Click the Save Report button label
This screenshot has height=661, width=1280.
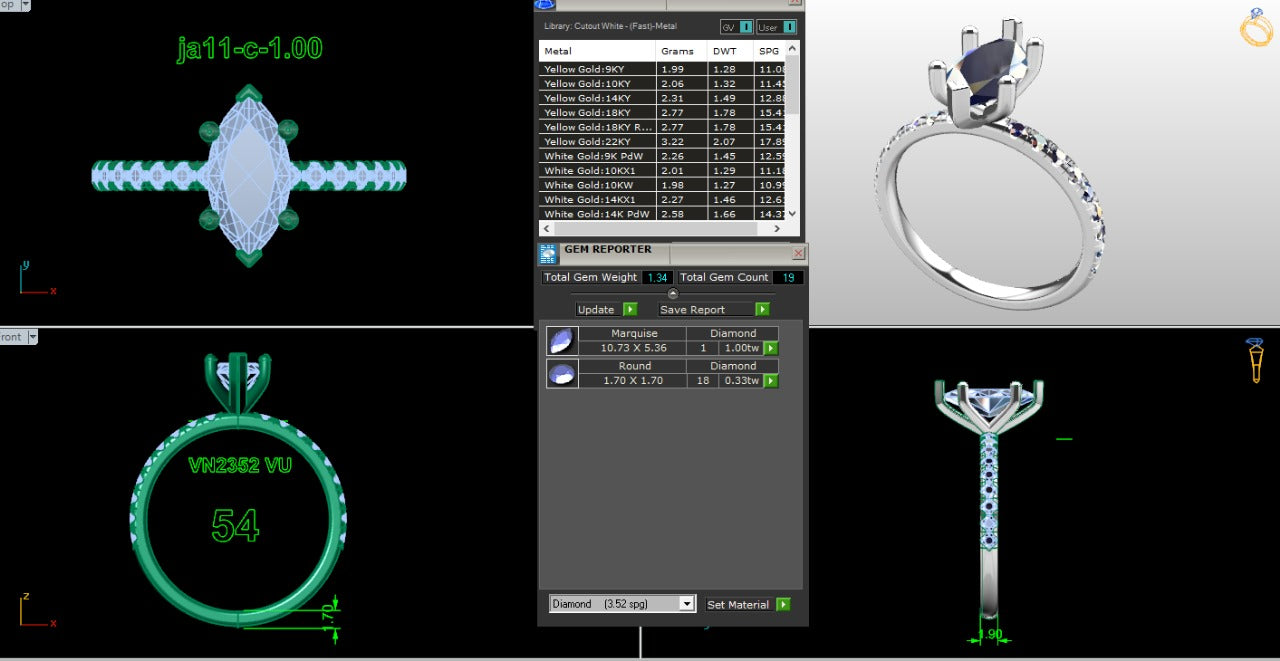[x=692, y=309]
